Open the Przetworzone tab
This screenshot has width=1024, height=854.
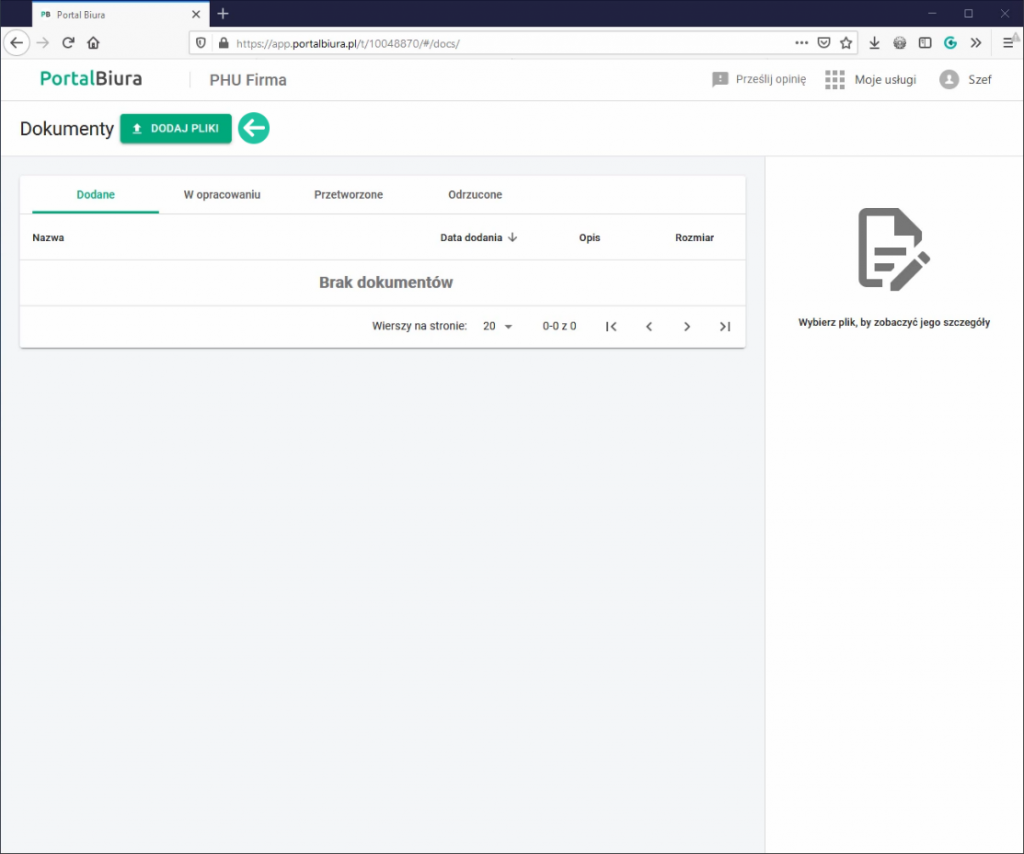point(348,195)
